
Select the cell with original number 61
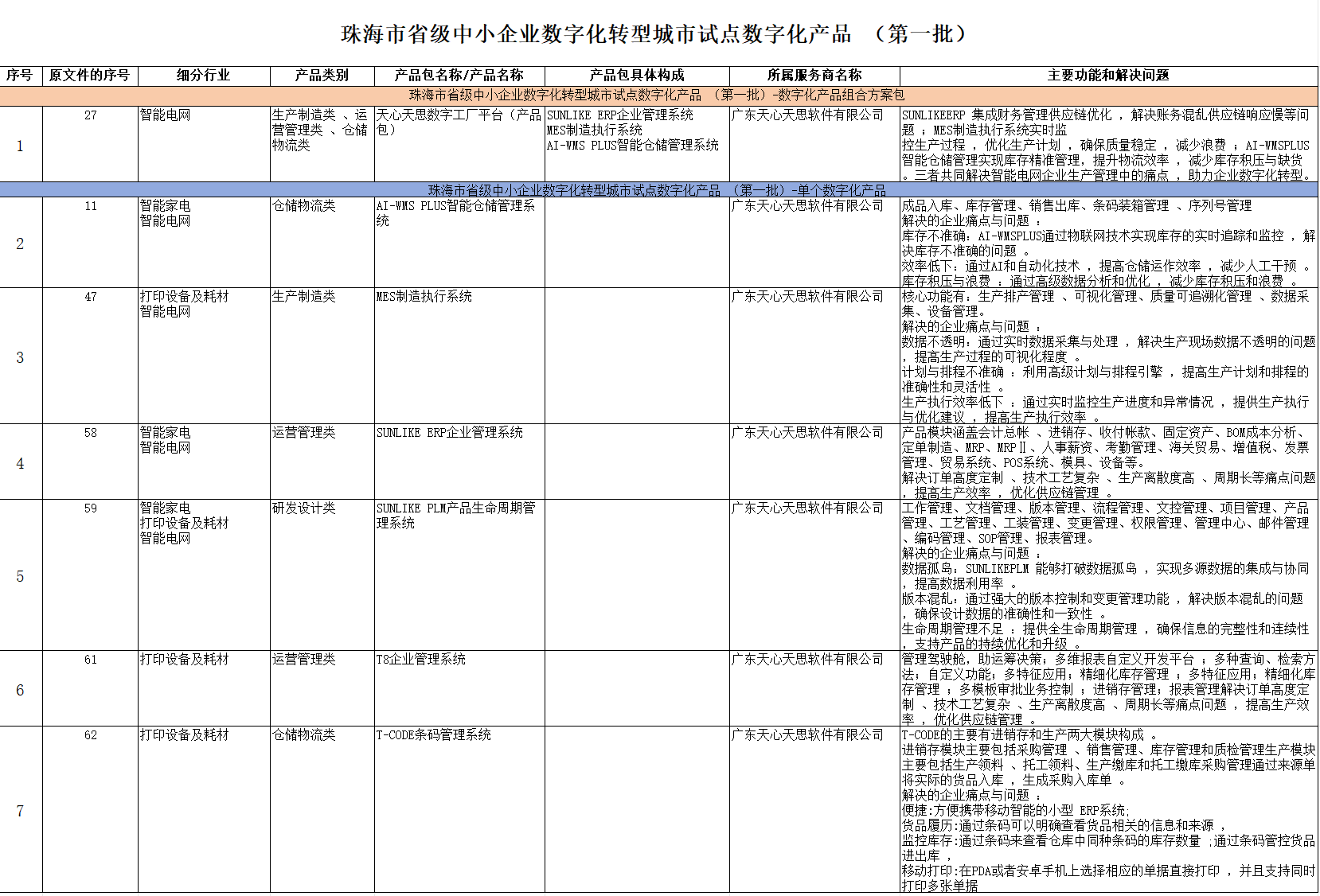coord(90,688)
